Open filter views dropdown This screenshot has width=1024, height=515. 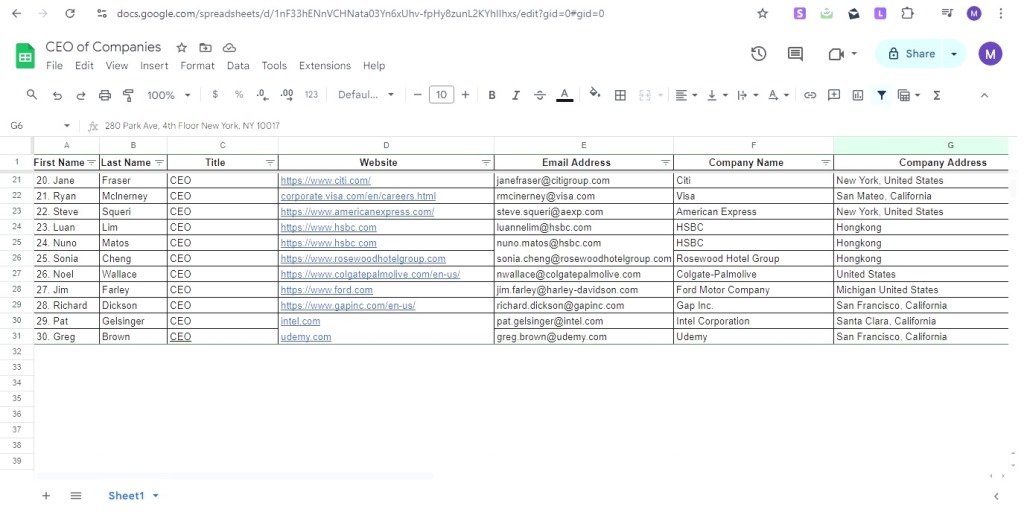tap(908, 95)
